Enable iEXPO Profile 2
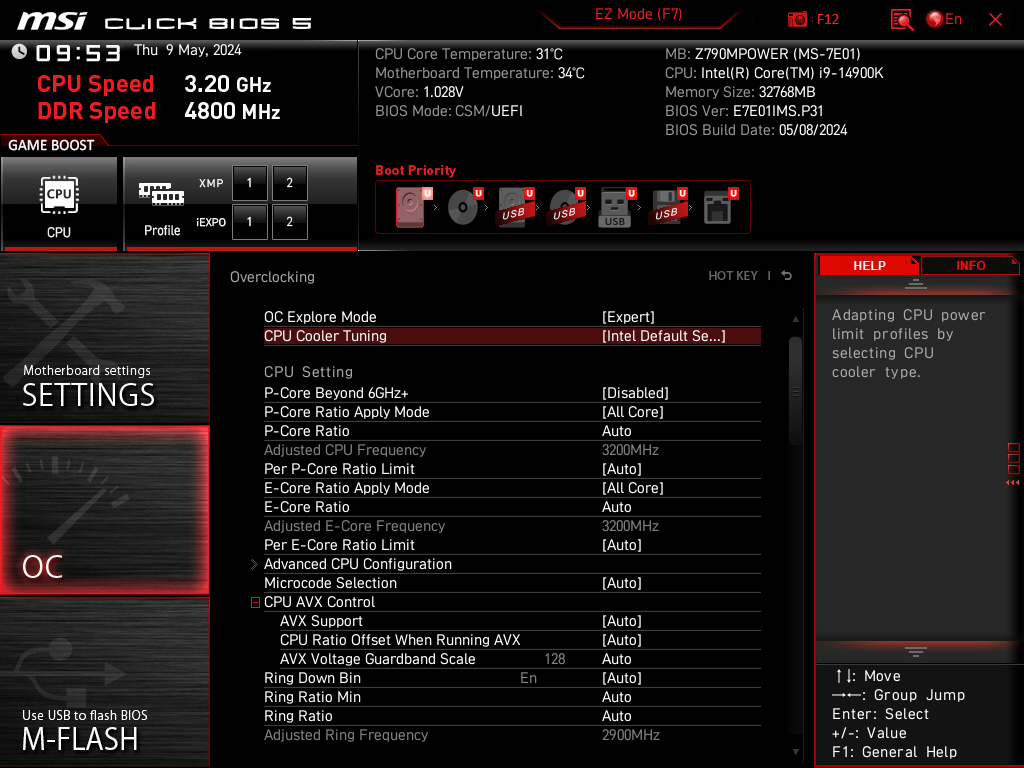This screenshot has width=1024, height=768. [x=289, y=222]
